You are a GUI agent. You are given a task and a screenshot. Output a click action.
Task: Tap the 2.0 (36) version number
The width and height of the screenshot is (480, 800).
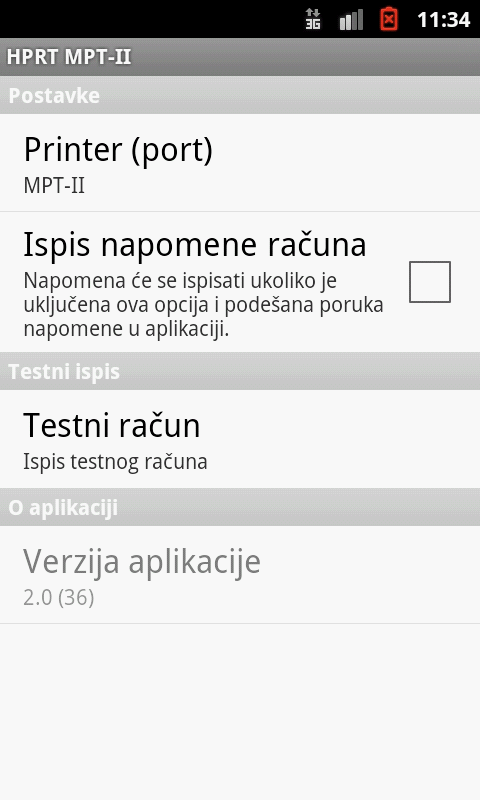tap(59, 597)
